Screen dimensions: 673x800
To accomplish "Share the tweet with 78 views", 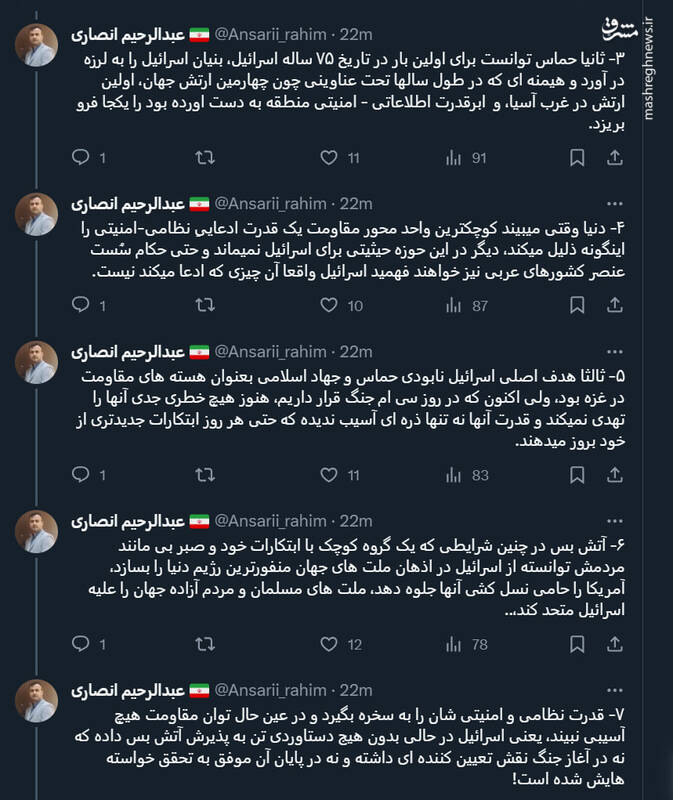I will [615, 644].
